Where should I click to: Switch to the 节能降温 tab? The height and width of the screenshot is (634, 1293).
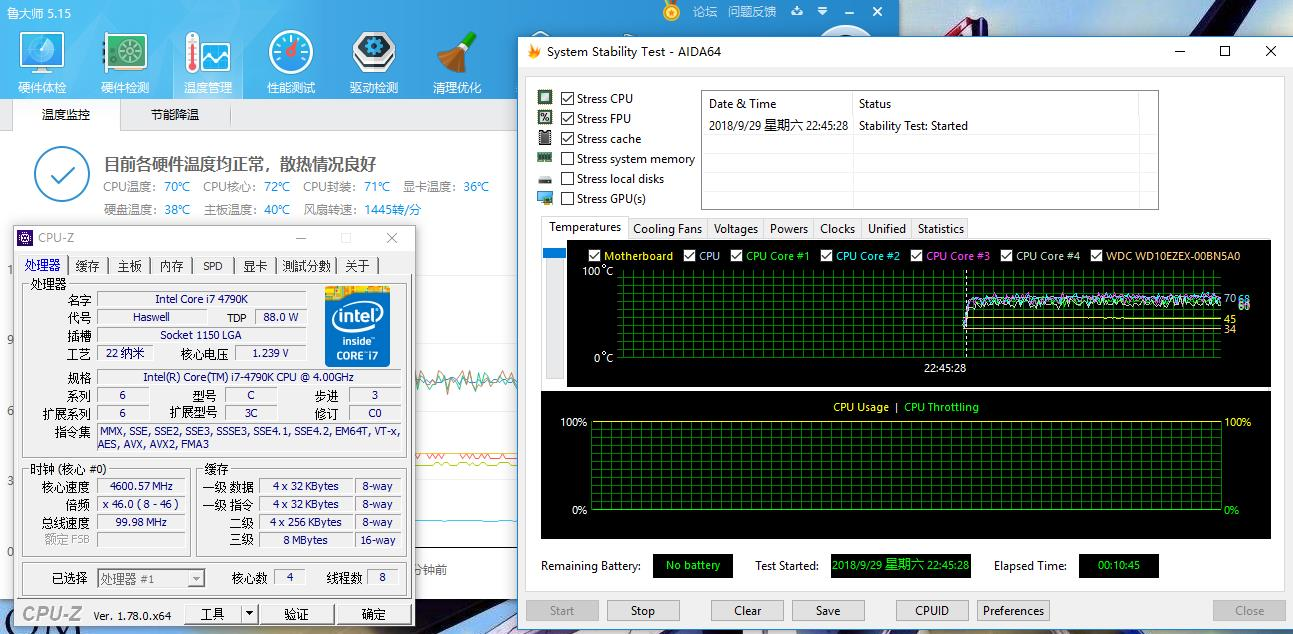(x=175, y=115)
